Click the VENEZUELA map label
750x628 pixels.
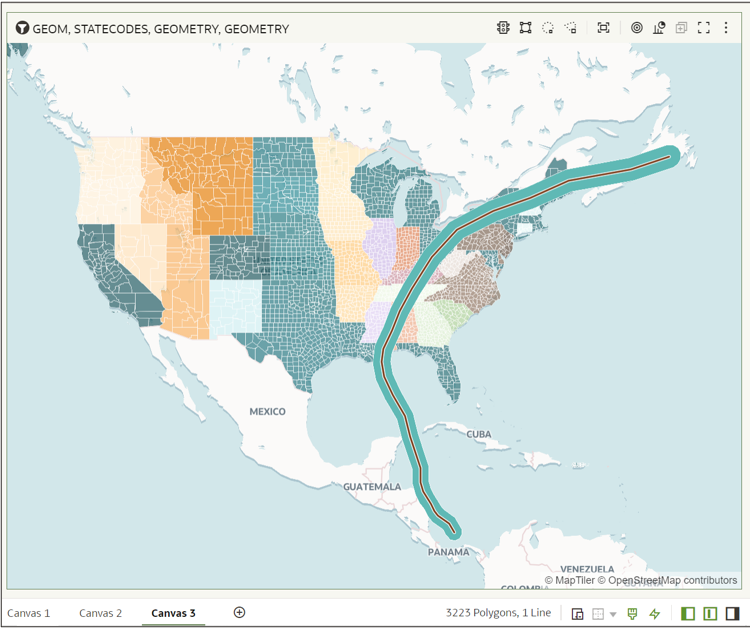587,569
